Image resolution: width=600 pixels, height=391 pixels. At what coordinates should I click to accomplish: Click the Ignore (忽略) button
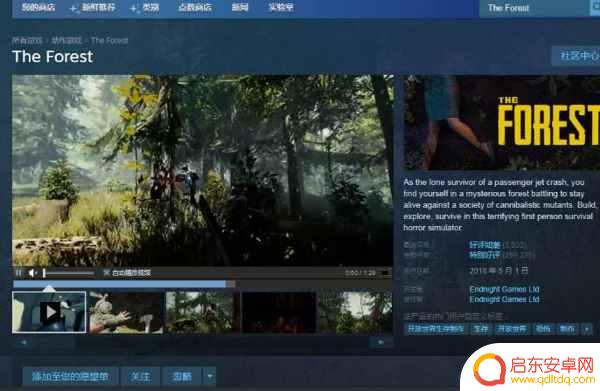[x=182, y=376]
